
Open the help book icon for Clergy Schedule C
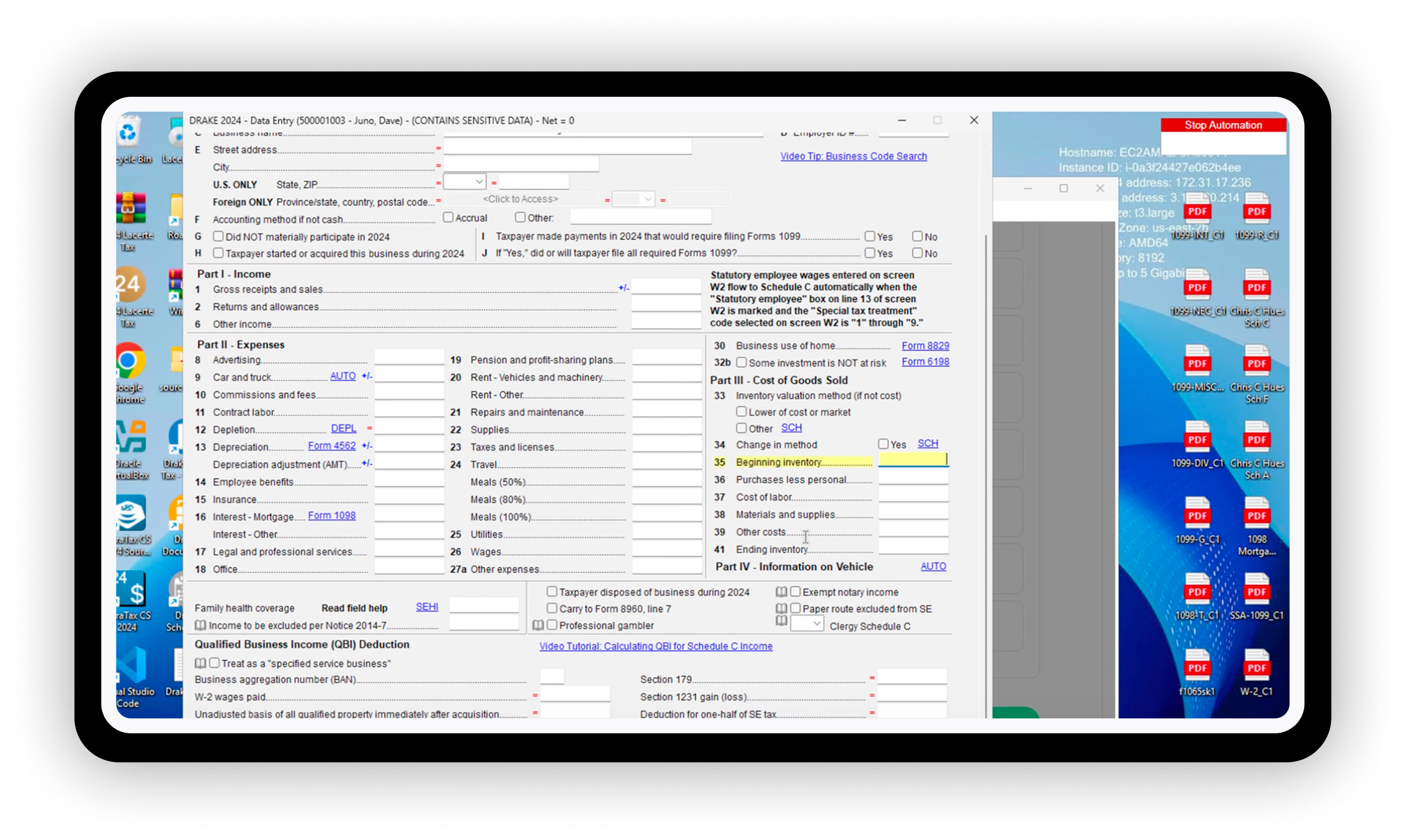(x=782, y=621)
